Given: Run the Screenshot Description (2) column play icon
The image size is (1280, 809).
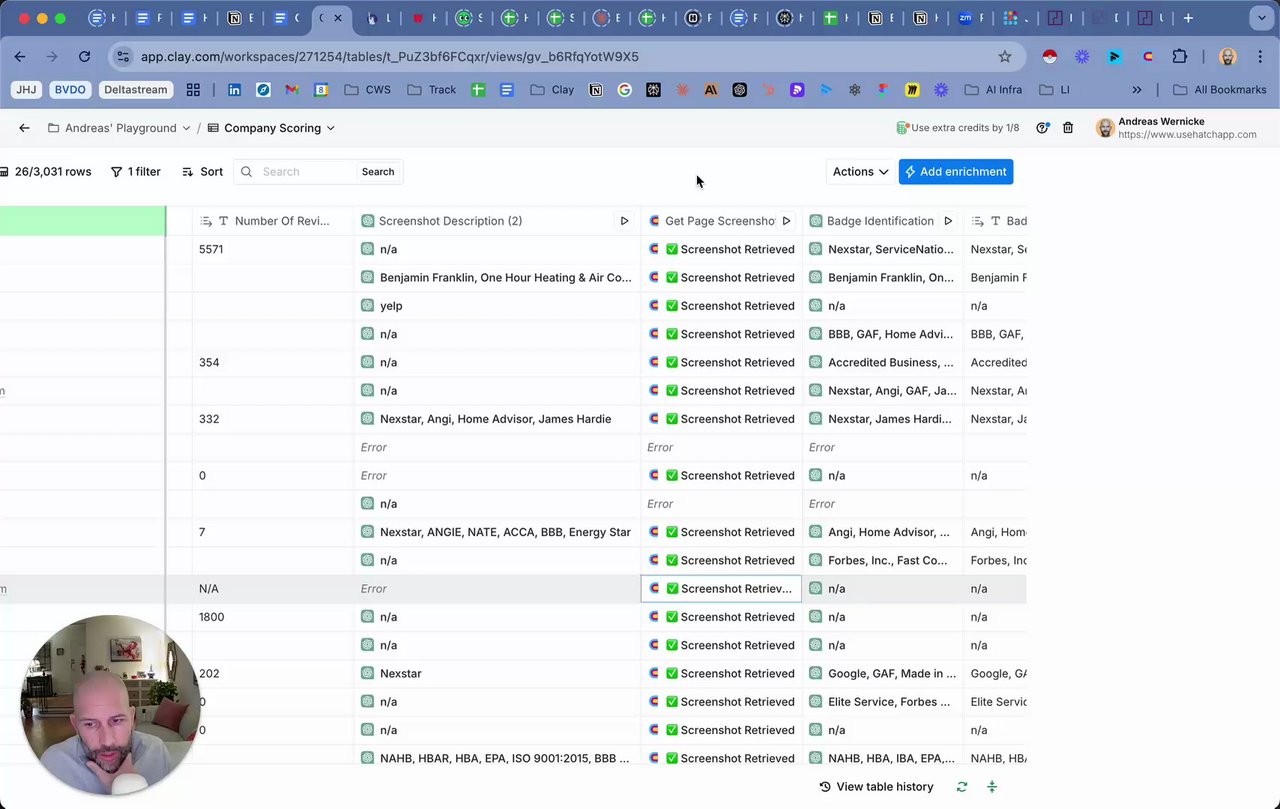Looking at the screenshot, I should [x=624, y=221].
